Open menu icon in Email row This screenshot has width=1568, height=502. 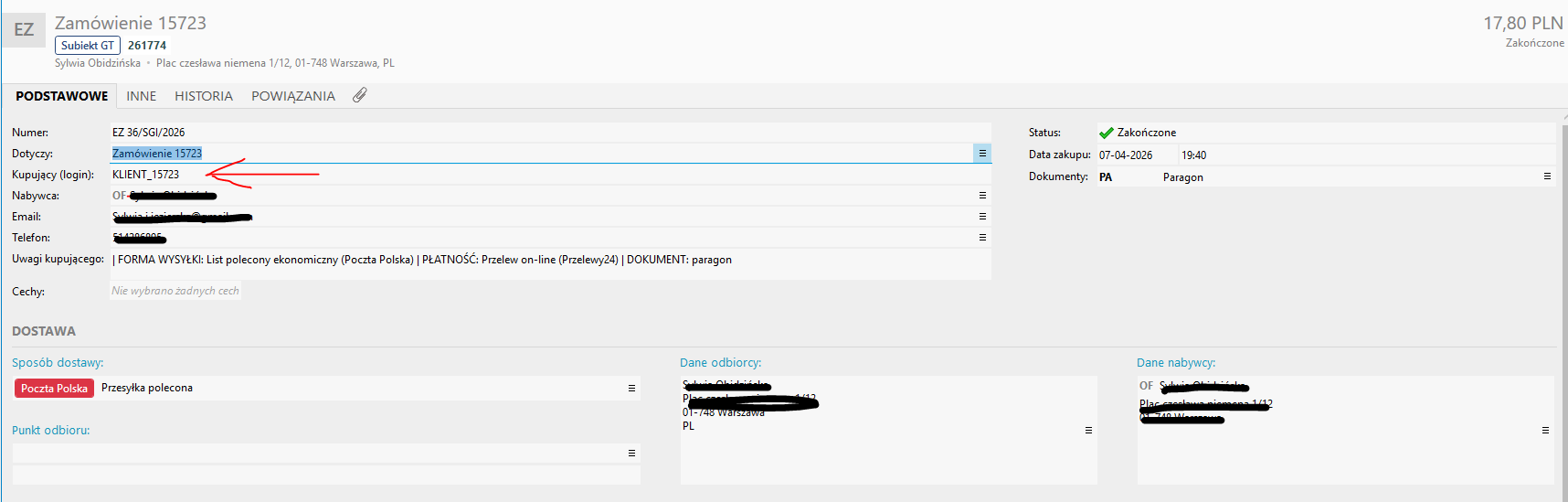[982, 217]
